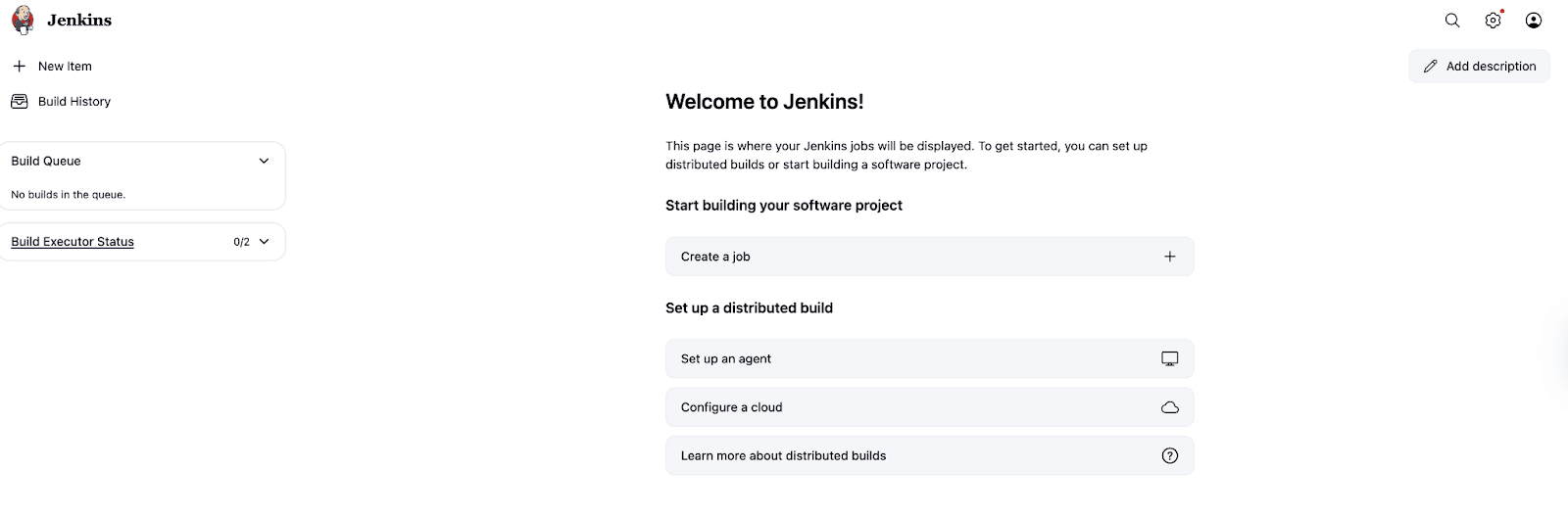
Task: Click the Build History tray icon
Action: pyautogui.click(x=19, y=102)
